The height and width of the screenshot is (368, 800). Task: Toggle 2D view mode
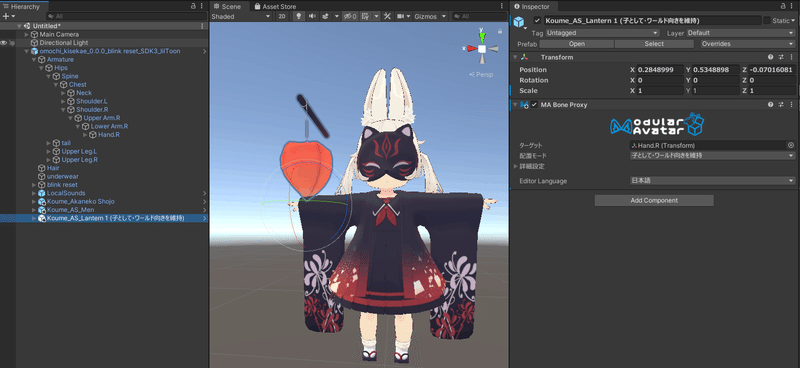282,16
